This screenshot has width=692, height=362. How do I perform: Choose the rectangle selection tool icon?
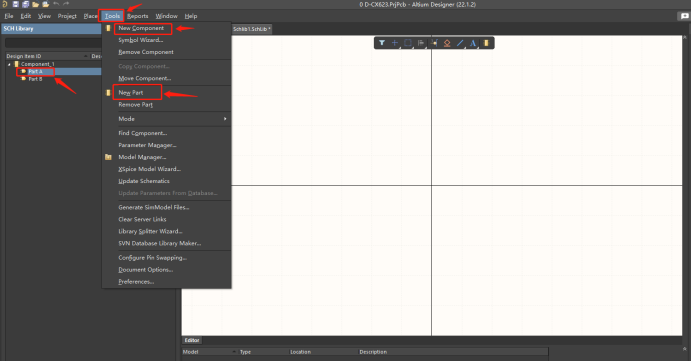(408, 43)
